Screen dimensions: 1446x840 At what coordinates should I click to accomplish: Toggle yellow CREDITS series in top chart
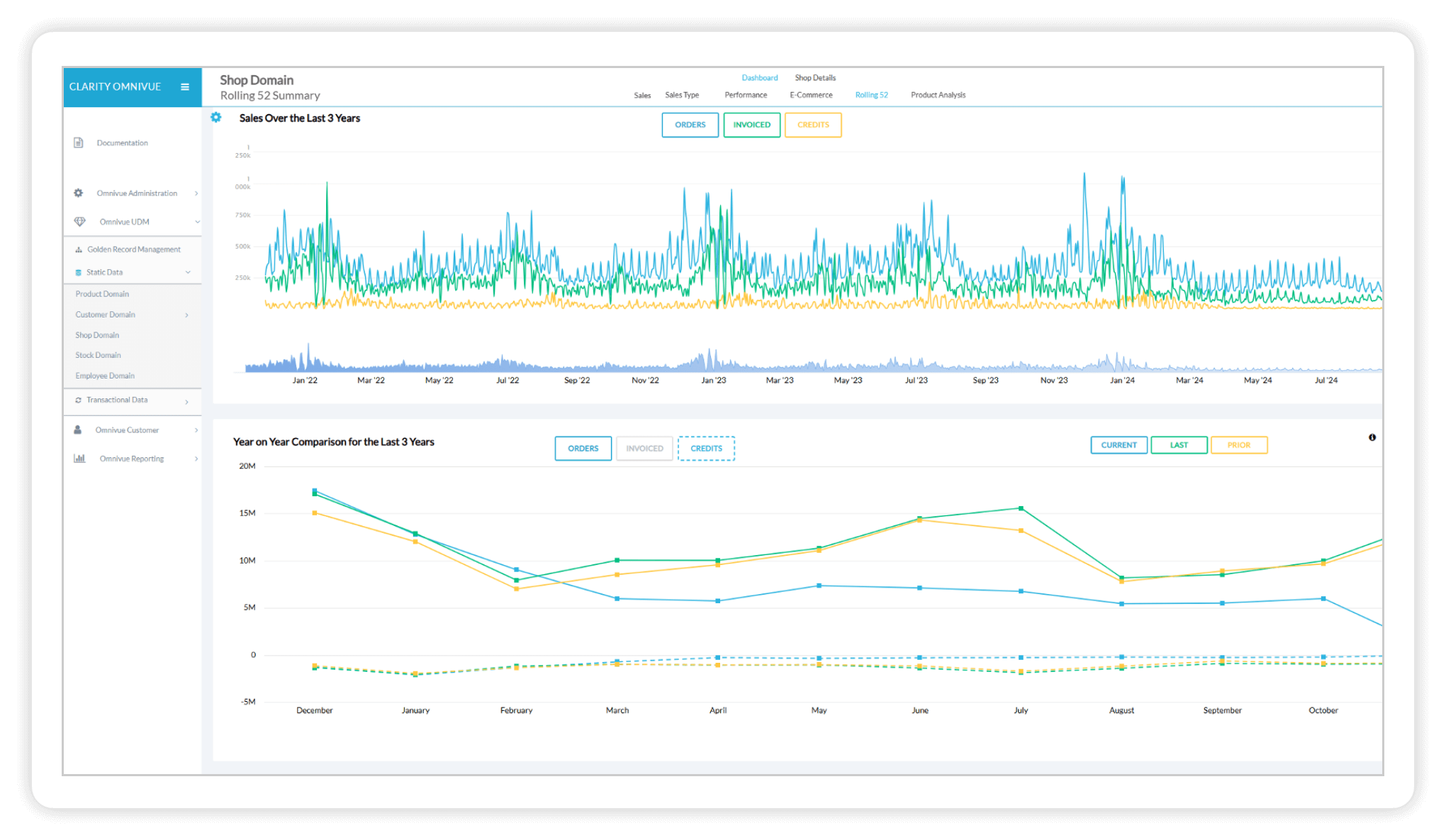click(x=812, y=125)
